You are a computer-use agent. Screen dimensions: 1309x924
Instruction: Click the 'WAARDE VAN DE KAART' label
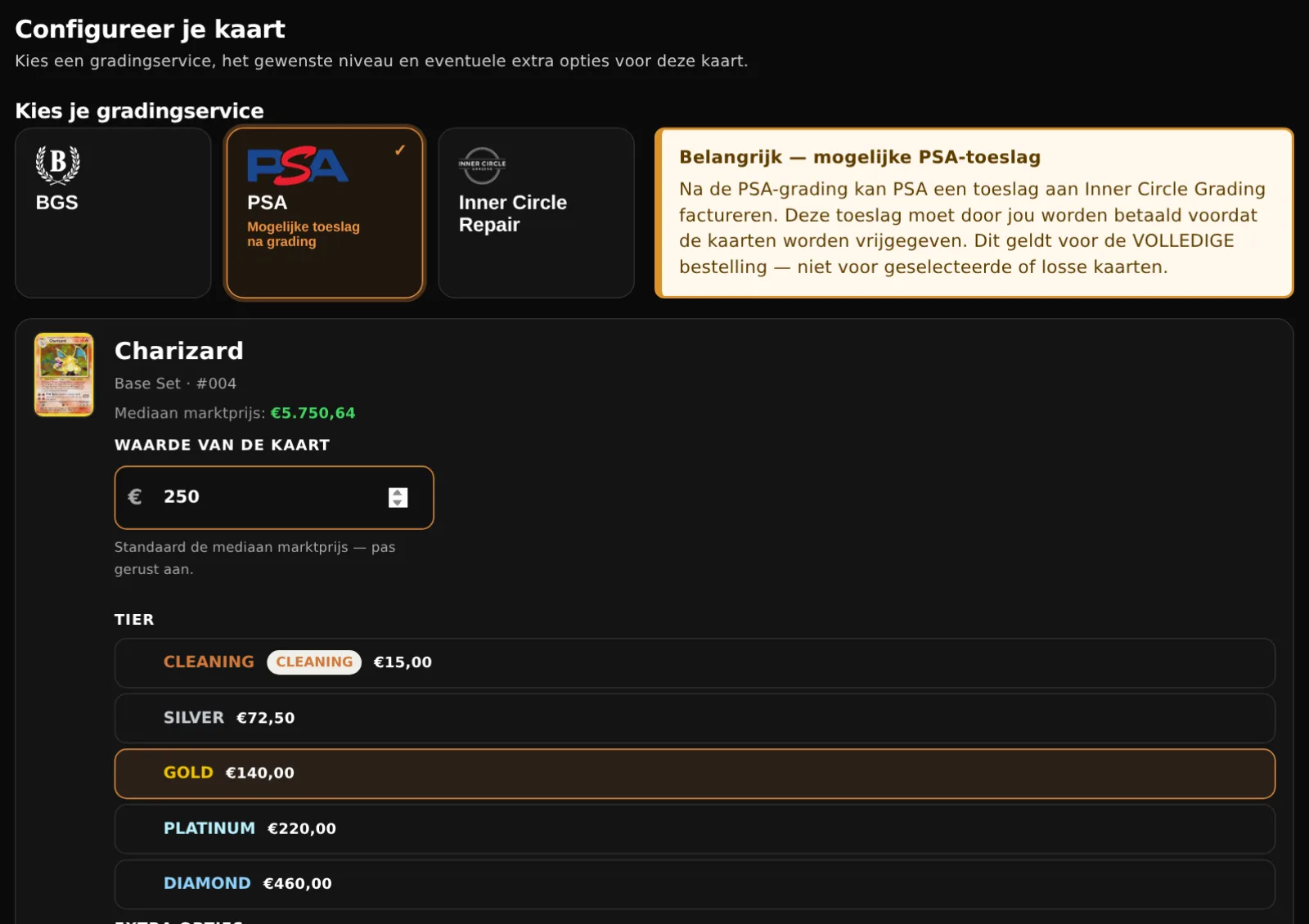[222, 445]
